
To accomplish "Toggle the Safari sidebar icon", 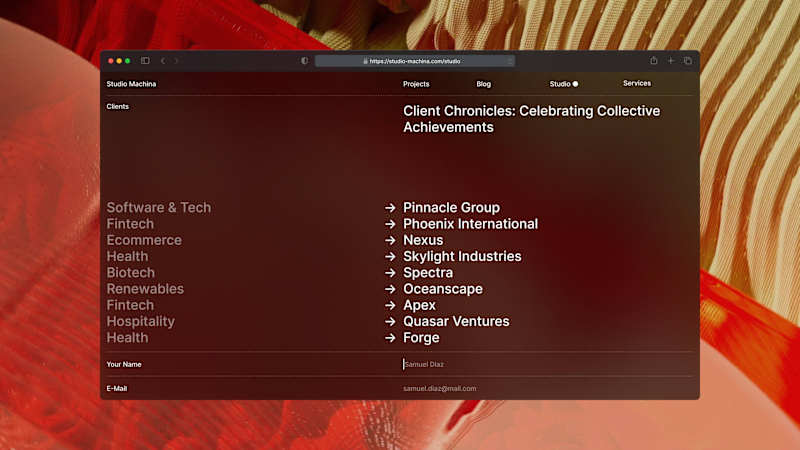I will point(145,61).
